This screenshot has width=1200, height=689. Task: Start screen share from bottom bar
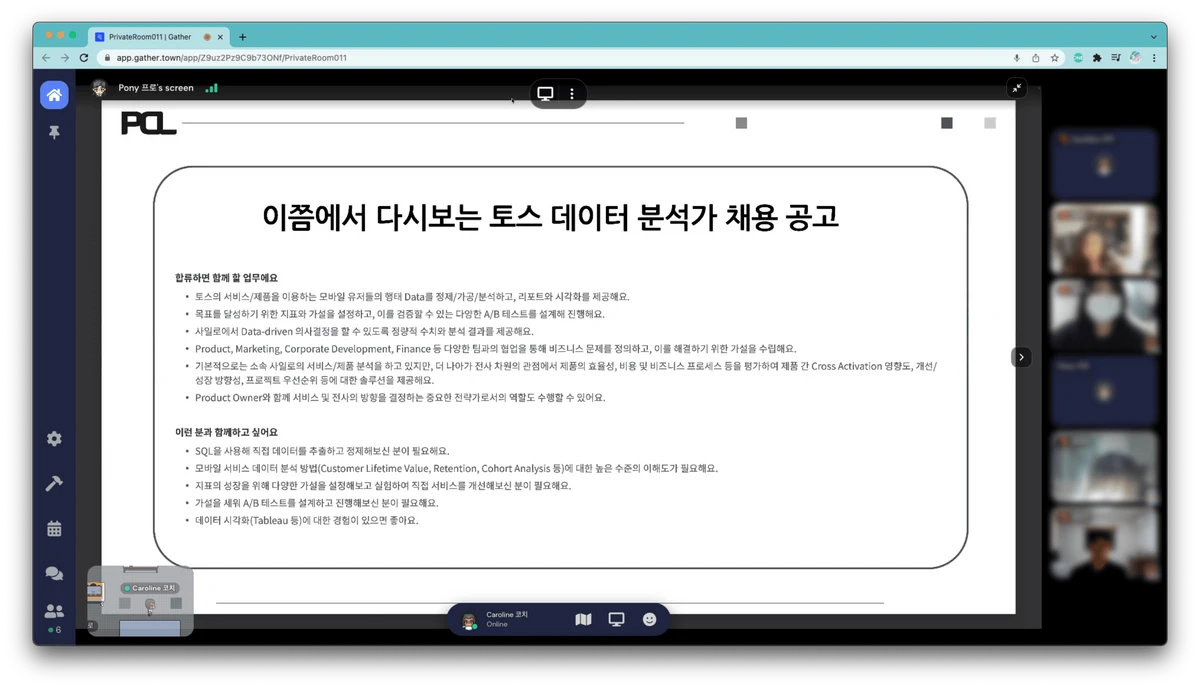click(x=616, y=620)
